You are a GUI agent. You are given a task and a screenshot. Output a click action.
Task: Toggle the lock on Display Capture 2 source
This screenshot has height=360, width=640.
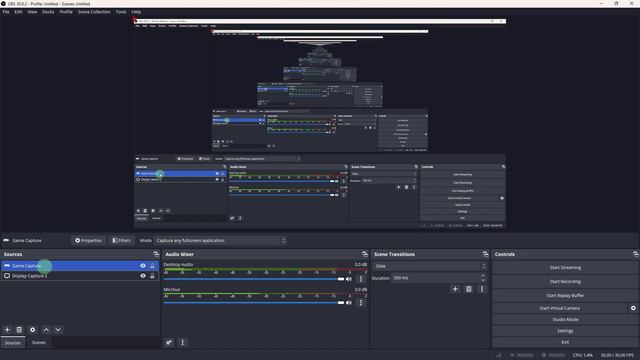[x=152, y=276]
